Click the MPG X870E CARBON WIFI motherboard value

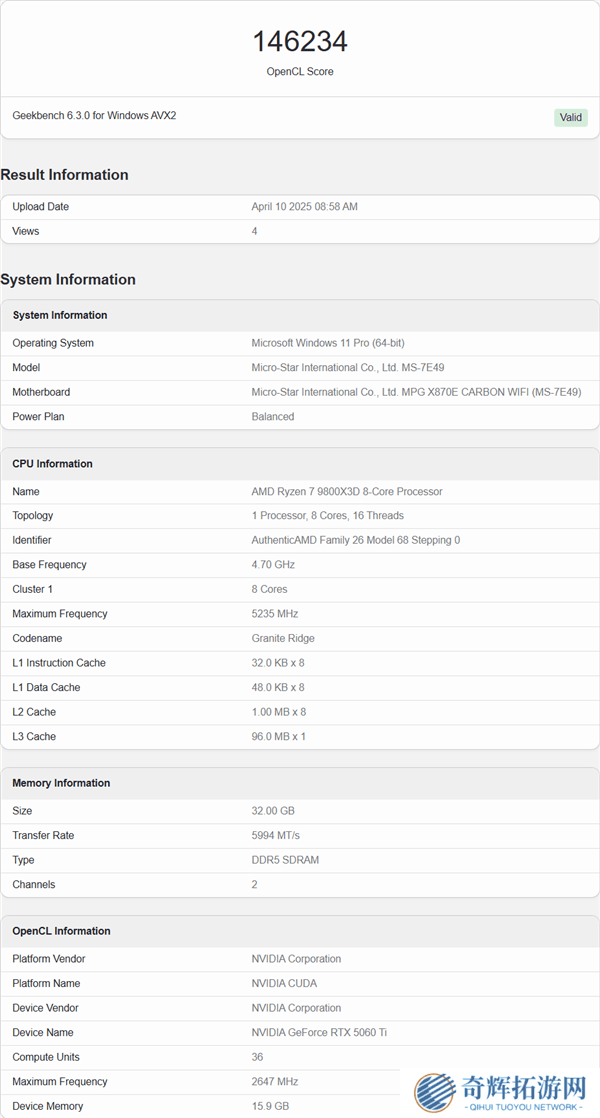click(416, 392)
